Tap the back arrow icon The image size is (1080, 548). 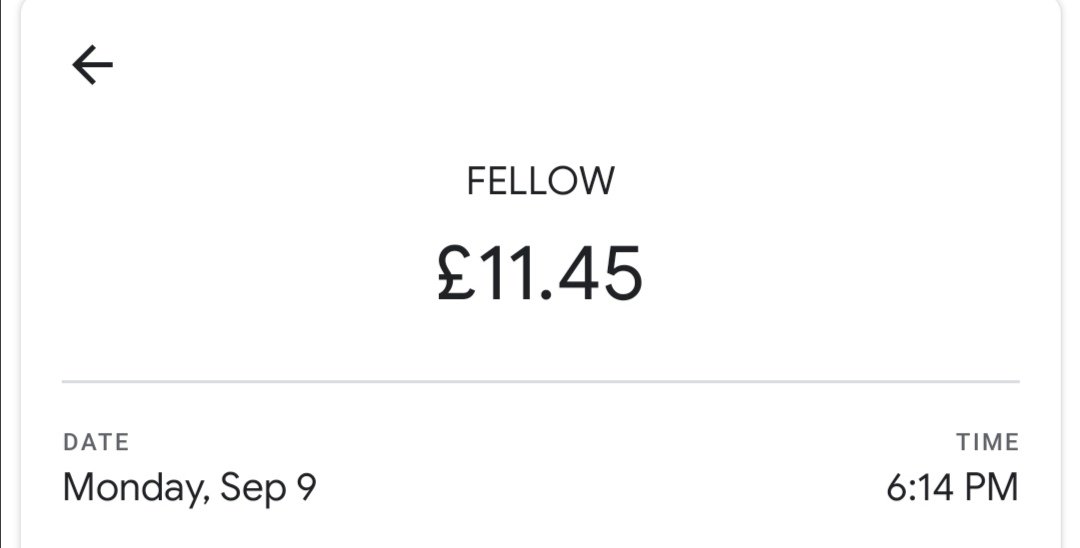point(93,66)
